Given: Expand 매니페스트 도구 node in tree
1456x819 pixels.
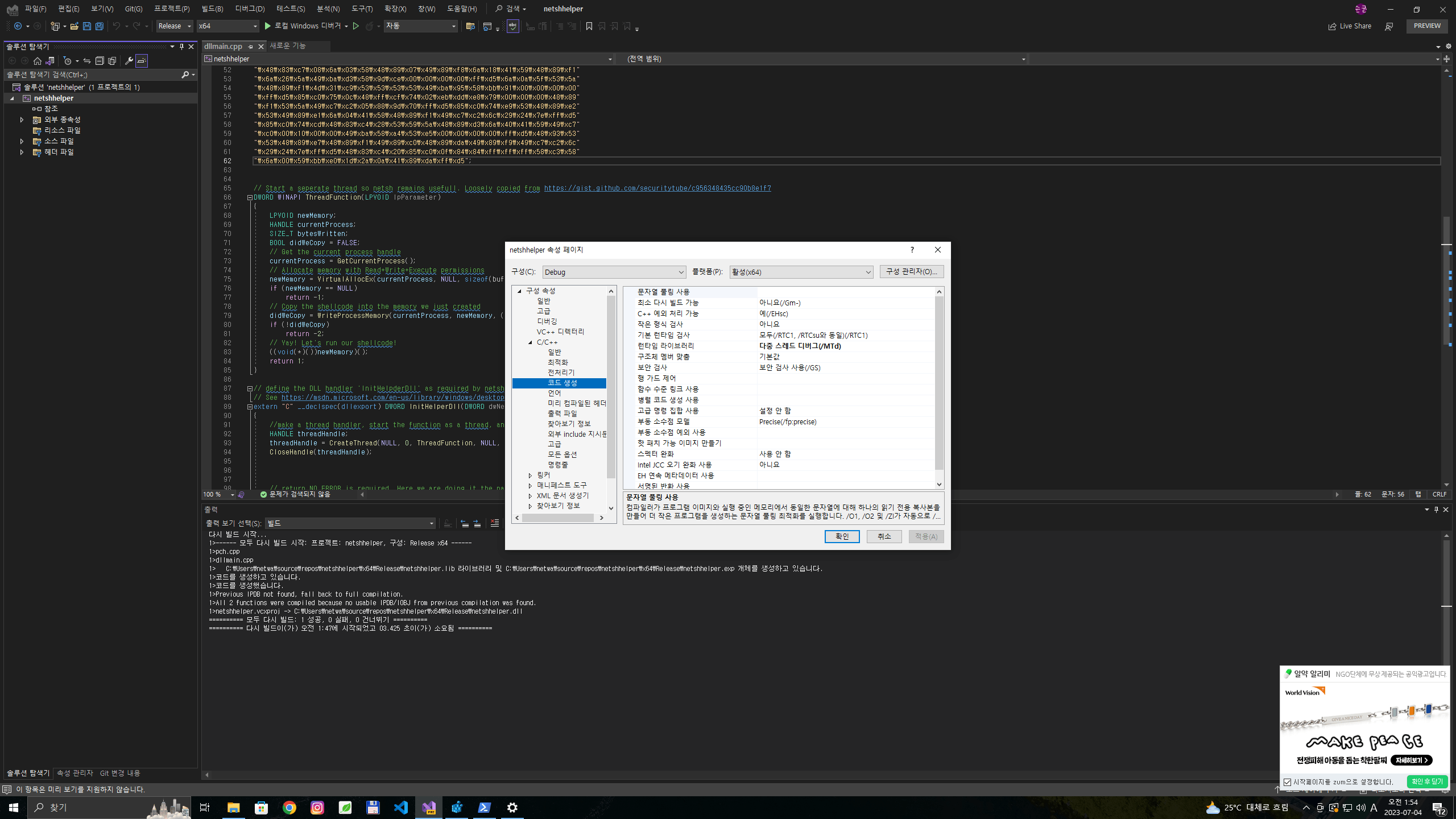Looking at the screenshot, I should click(530, 486).
